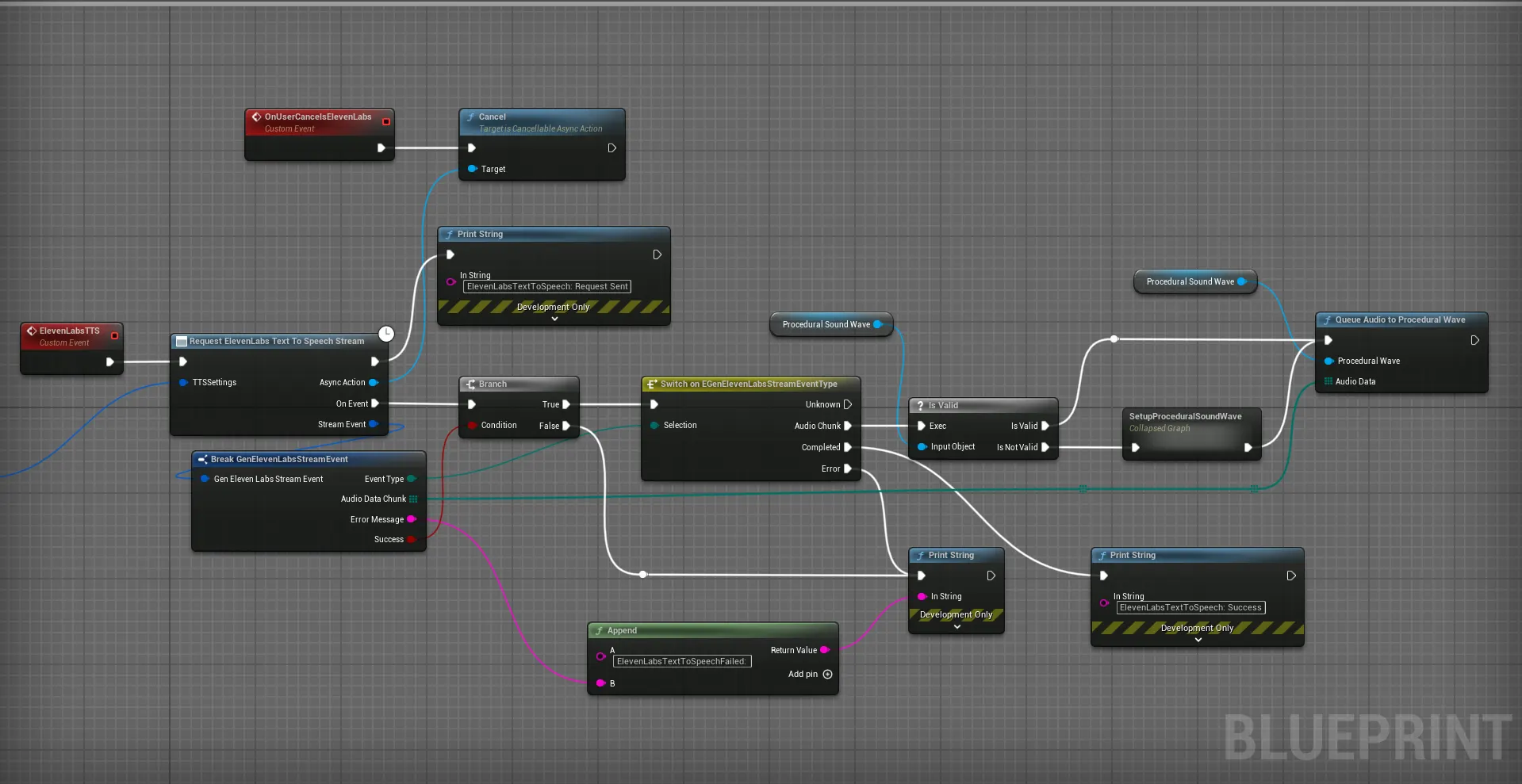The height and width of the screenshot is (784, 1522).
Task: Click the In String field containing Request Sent text
Action: (x=546, y=286)
